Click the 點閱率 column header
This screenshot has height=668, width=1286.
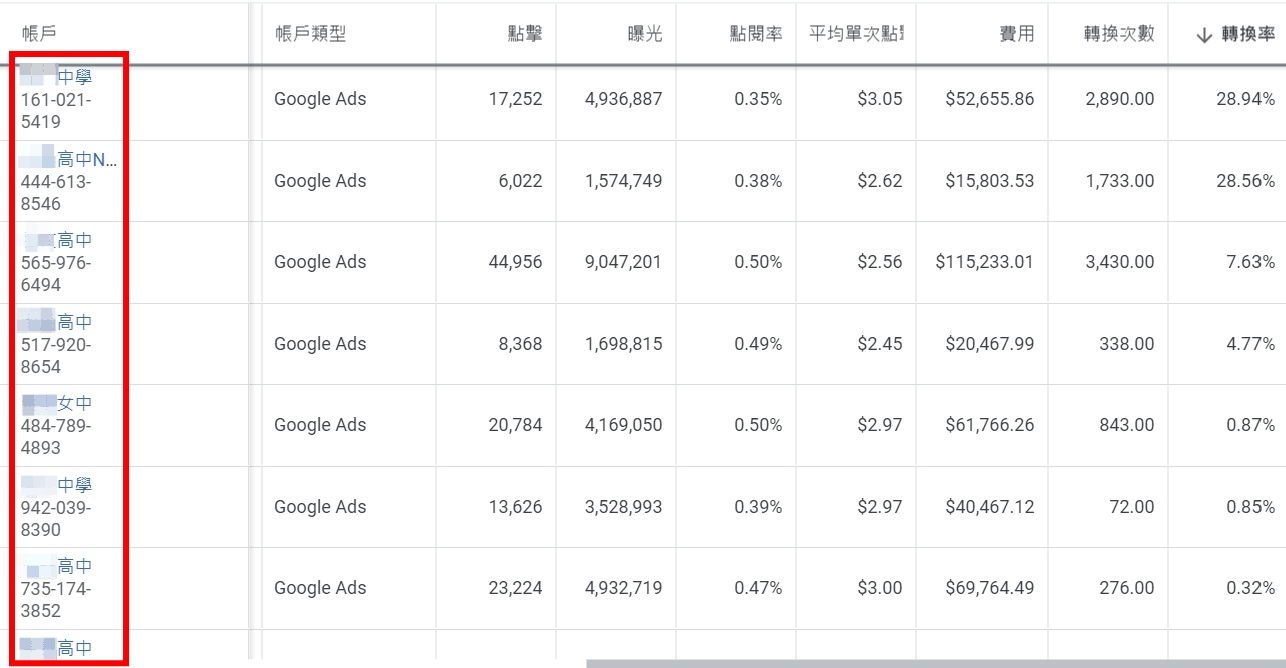(756, 34)
